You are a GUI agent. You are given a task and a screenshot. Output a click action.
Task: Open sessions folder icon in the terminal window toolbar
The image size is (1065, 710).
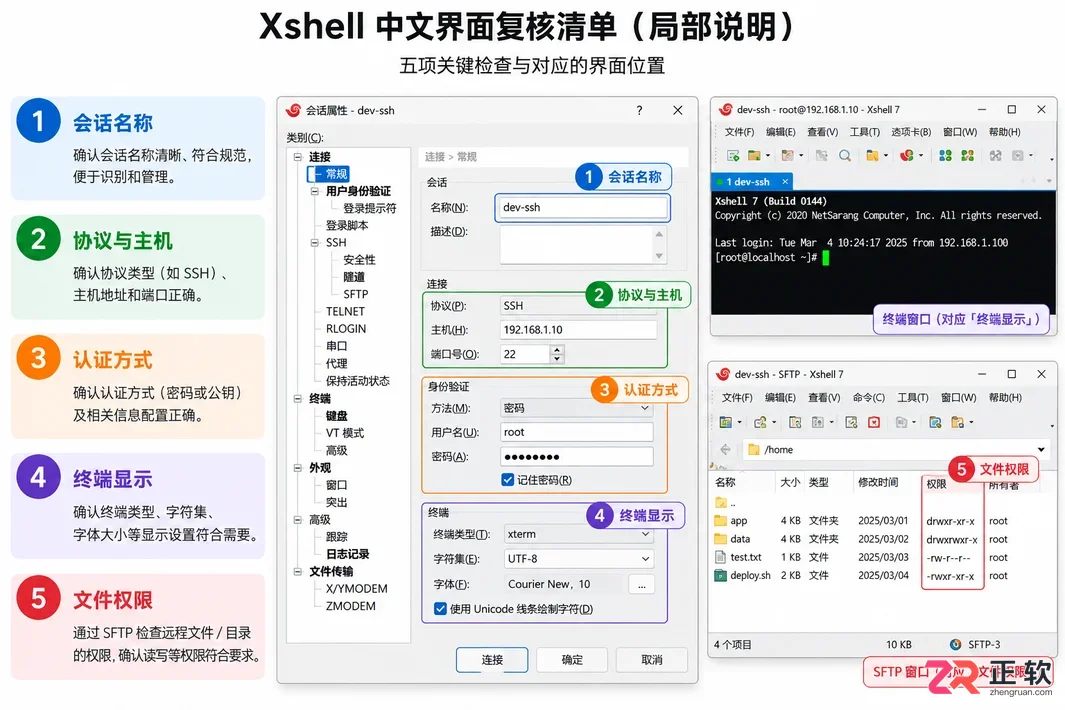click(754, 156)
